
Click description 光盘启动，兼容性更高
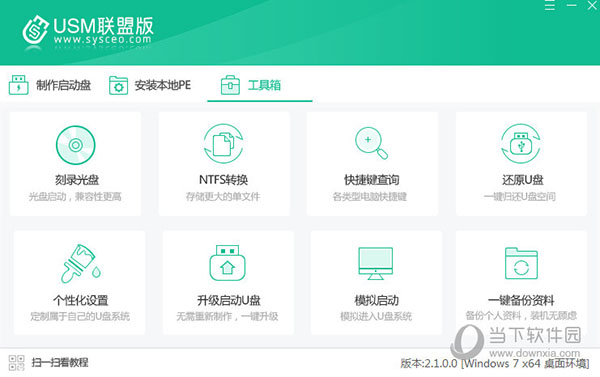(x=75, y=197)
